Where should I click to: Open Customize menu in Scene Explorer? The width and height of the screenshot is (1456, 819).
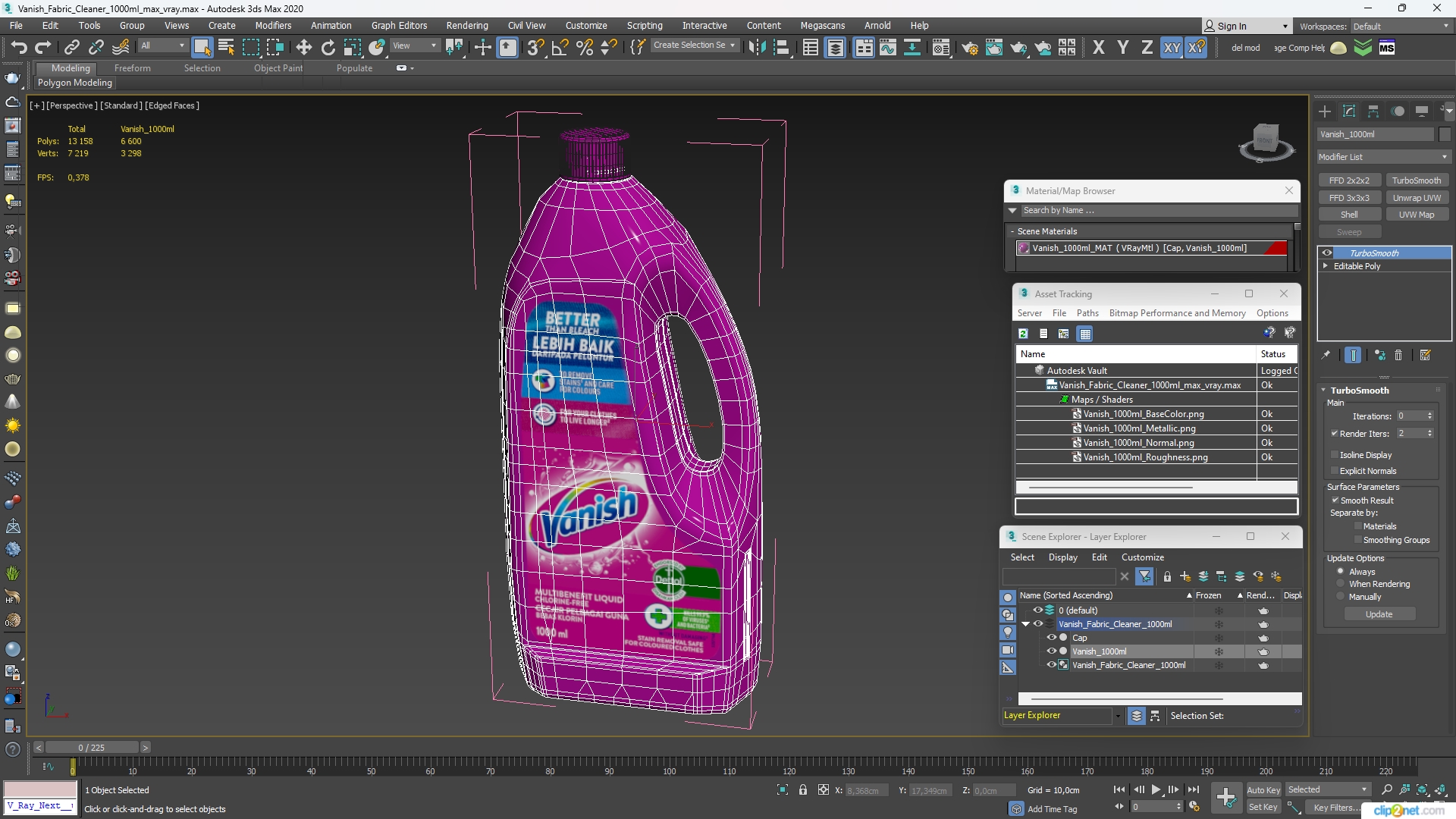1143,557
